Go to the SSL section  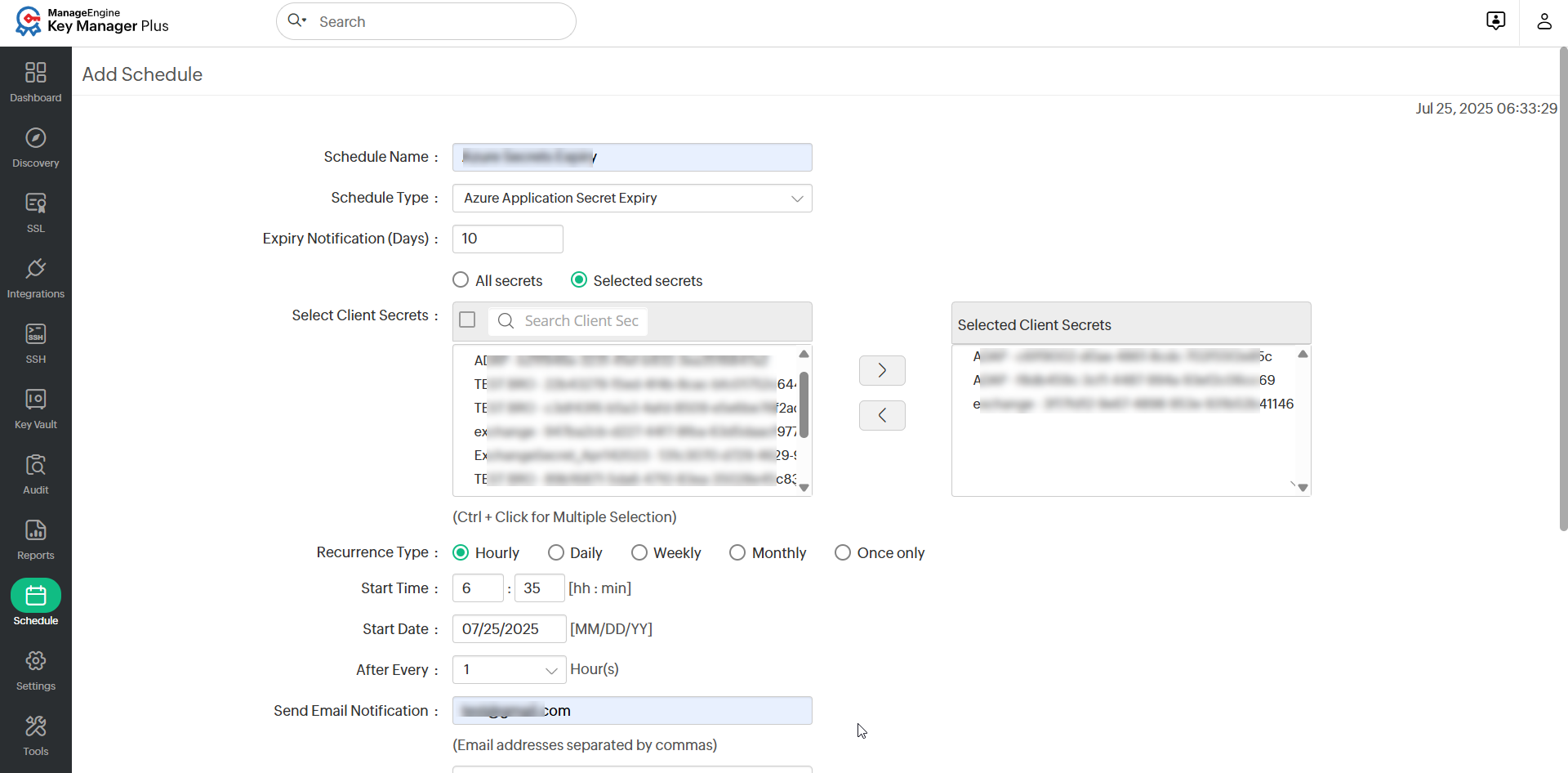(36, 212)
